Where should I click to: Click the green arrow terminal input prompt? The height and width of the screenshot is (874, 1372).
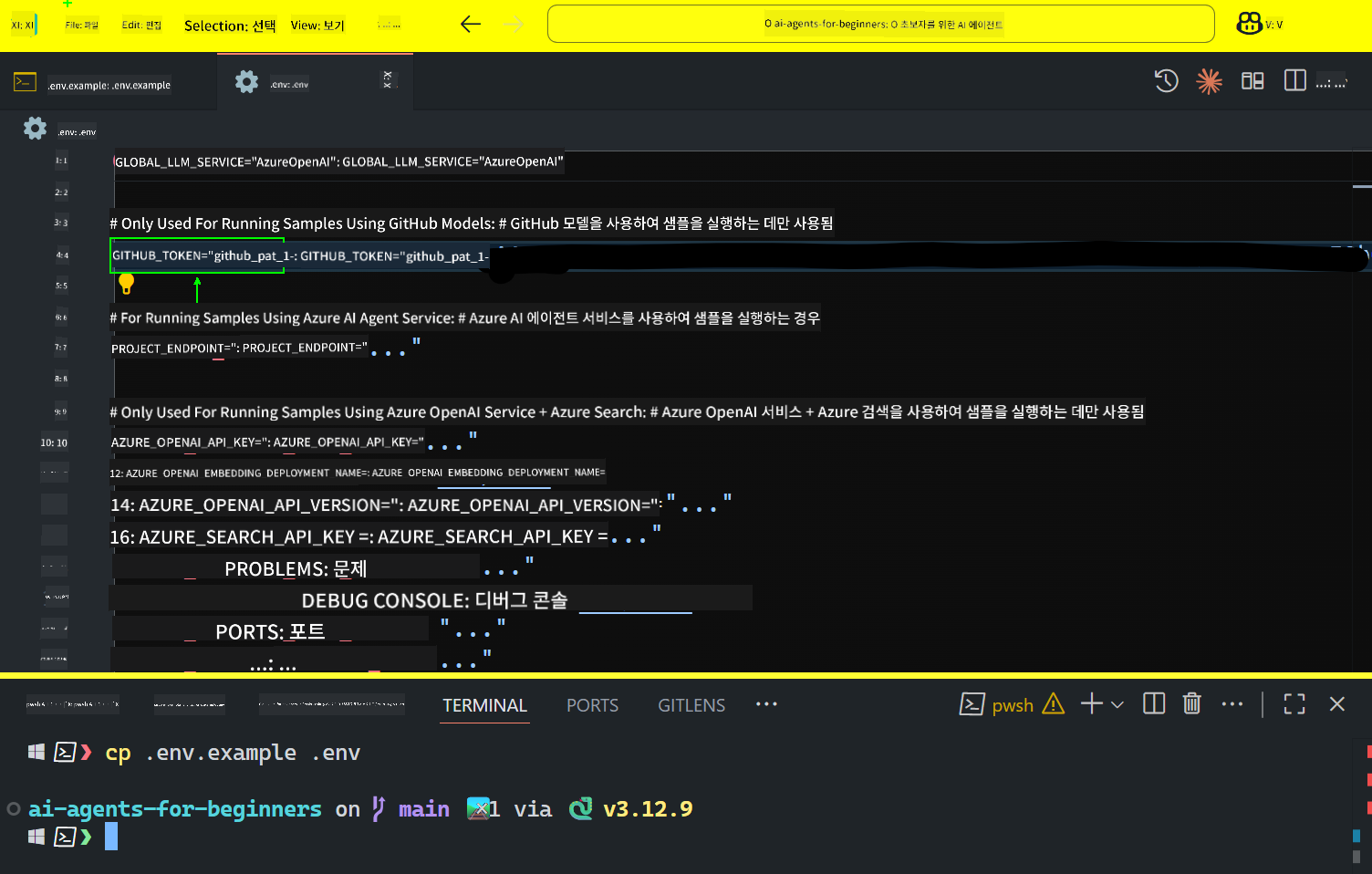point(86,837)
